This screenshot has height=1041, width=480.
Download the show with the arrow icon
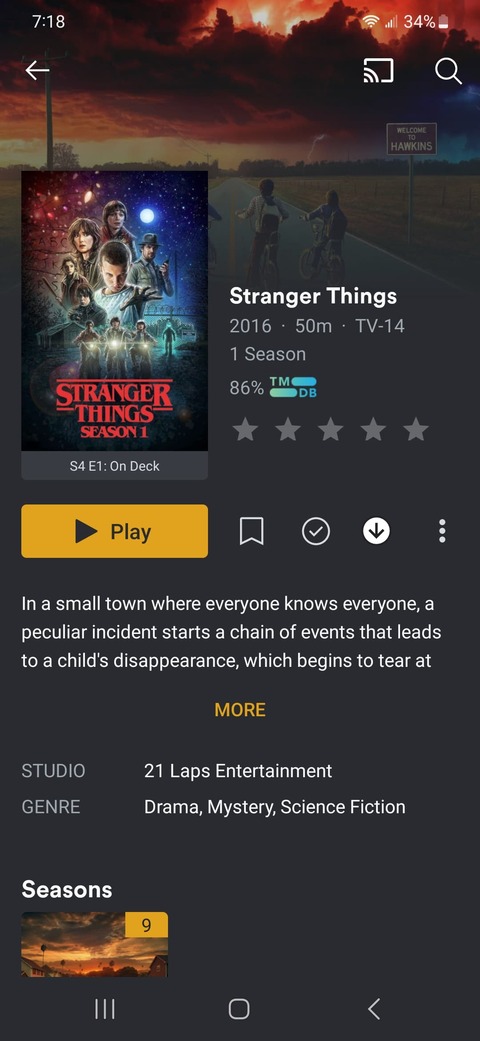pos(376,531)
